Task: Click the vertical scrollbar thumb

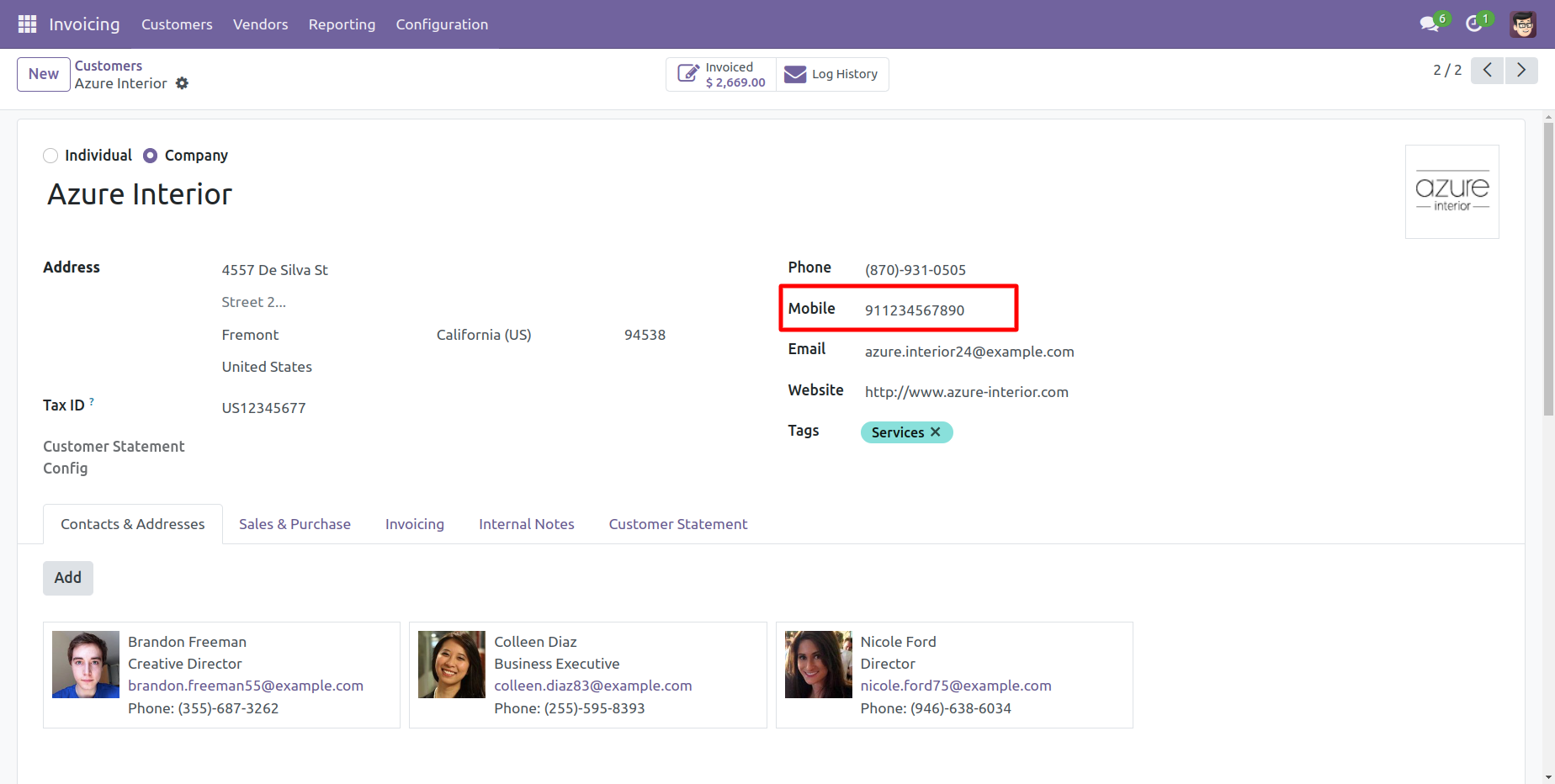Action: click(x=1548, y=269)
